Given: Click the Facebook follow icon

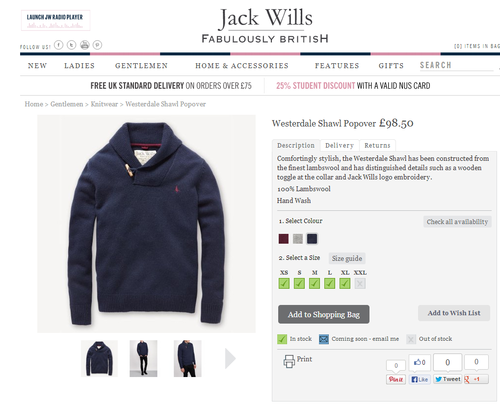Looking at the screenshot, I should [x=59, y=45].
